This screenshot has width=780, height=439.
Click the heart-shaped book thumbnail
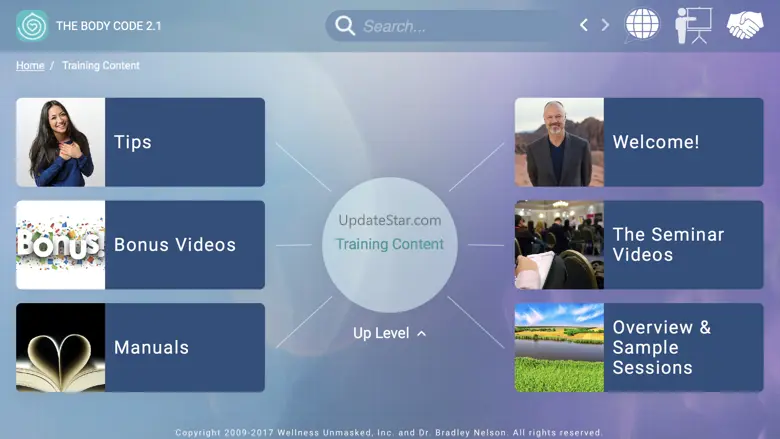pyautogui.click(x=61, y=348)
